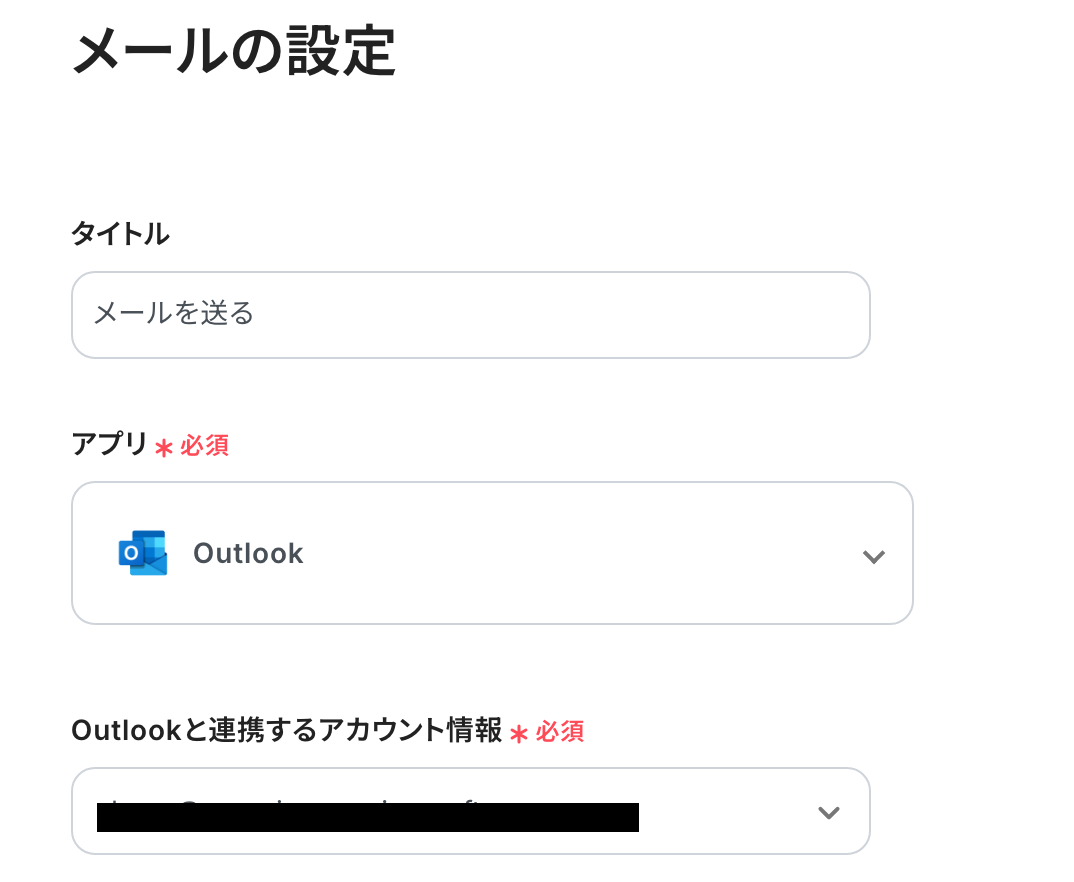Click the Outlook app icon

(142, 553)
